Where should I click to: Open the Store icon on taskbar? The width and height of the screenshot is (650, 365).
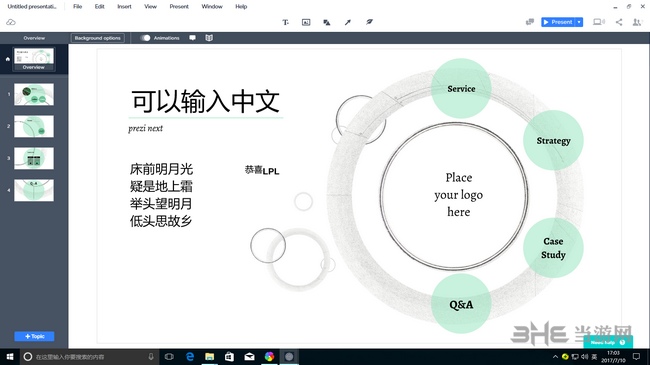(229, 357)
